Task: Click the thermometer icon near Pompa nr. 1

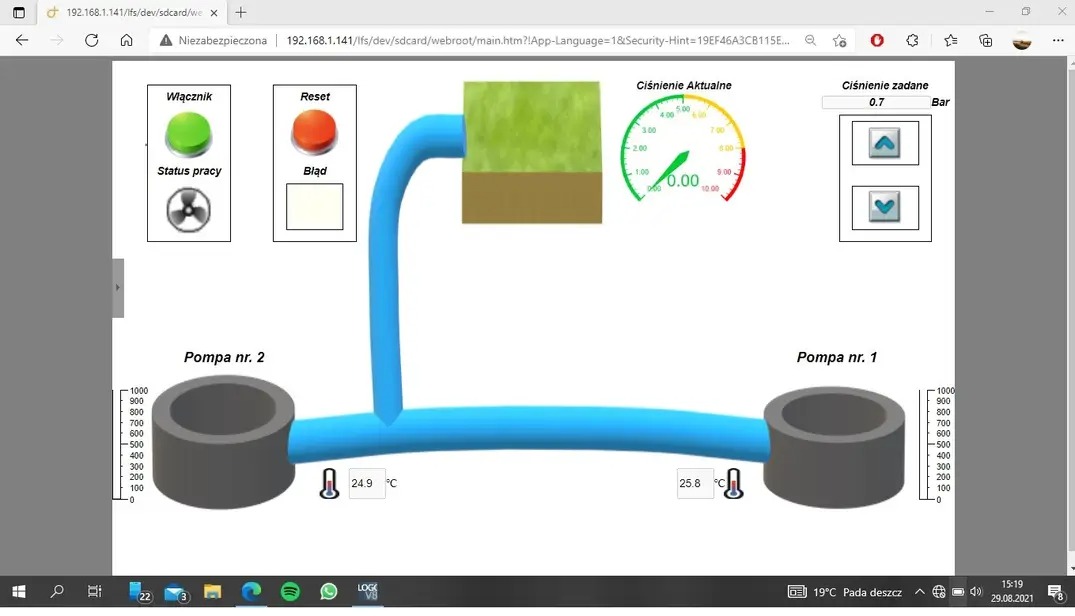Action: (x=734, y=484)
